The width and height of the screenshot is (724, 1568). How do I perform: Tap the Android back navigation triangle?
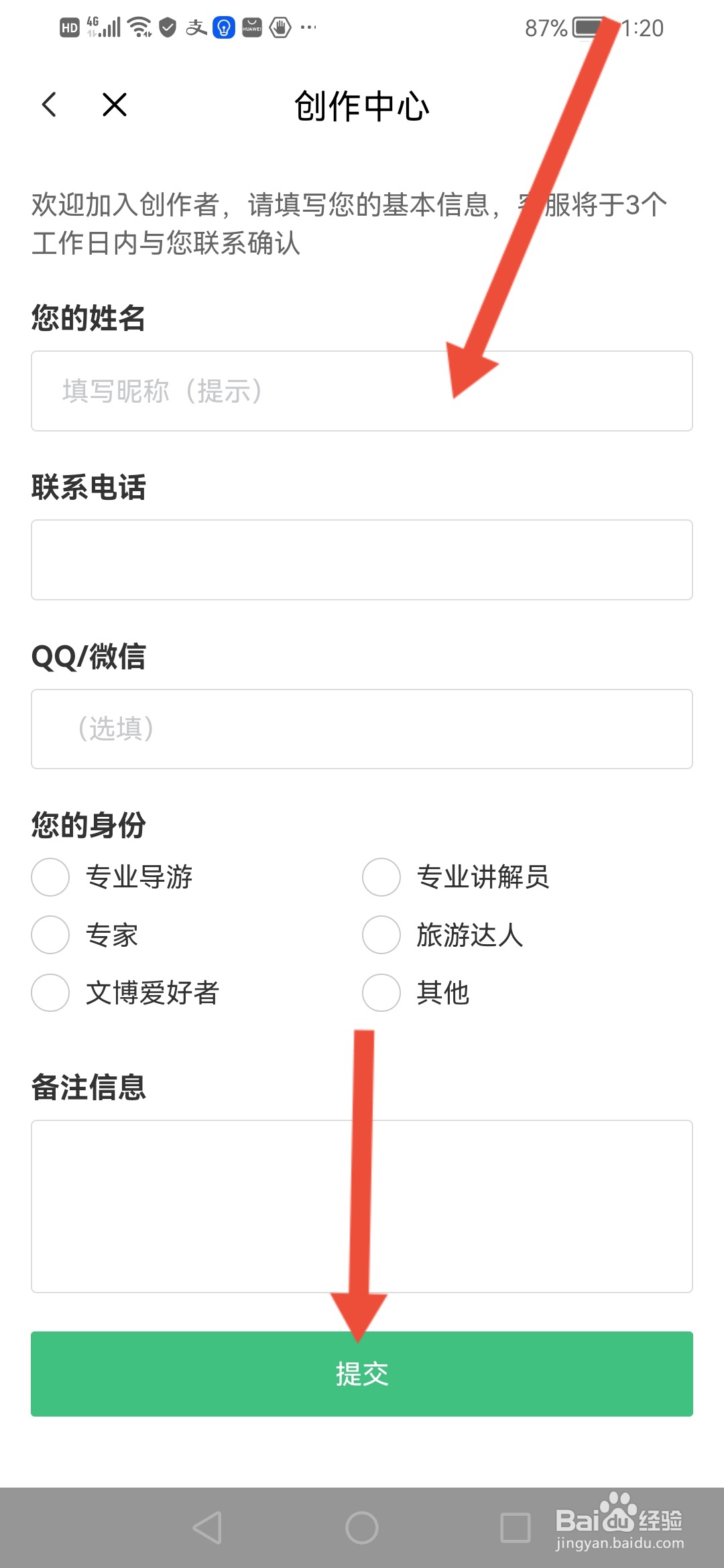pos(207,1528)
